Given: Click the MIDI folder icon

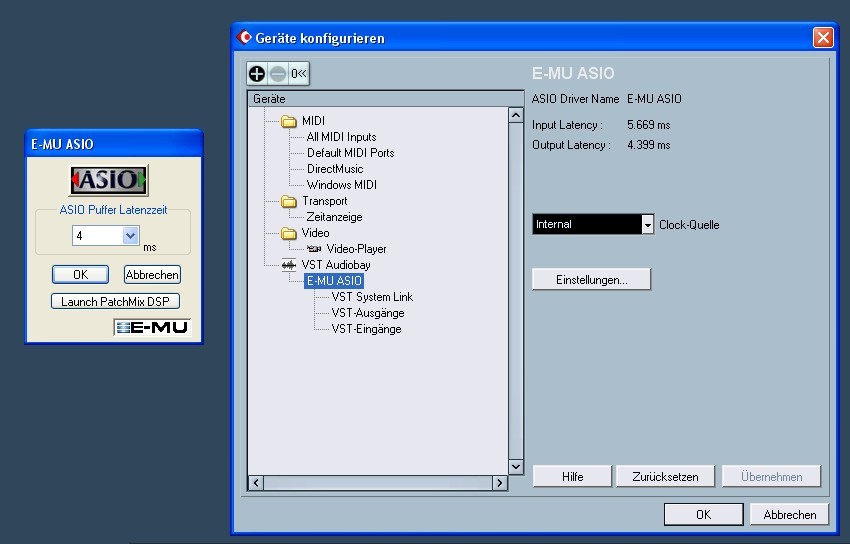Looking at the screenshot, I should click(x=289, y=121).
